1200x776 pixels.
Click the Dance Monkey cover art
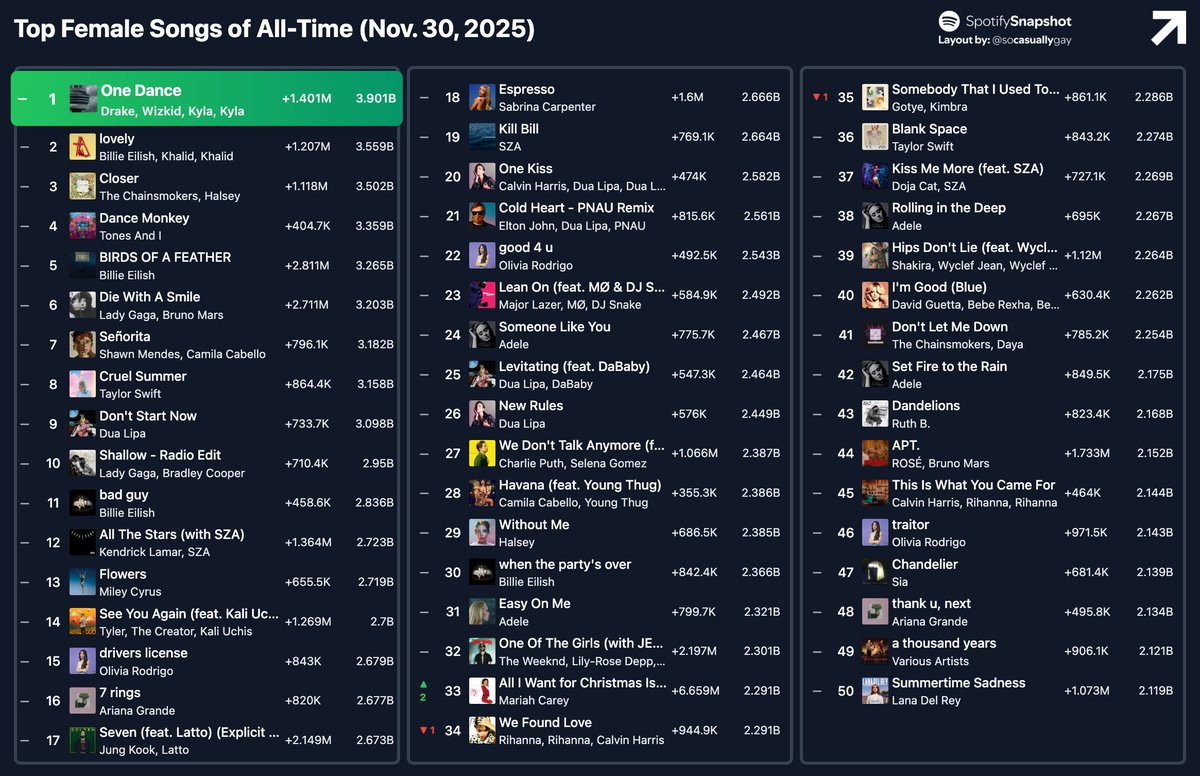(x=83, y=226)
